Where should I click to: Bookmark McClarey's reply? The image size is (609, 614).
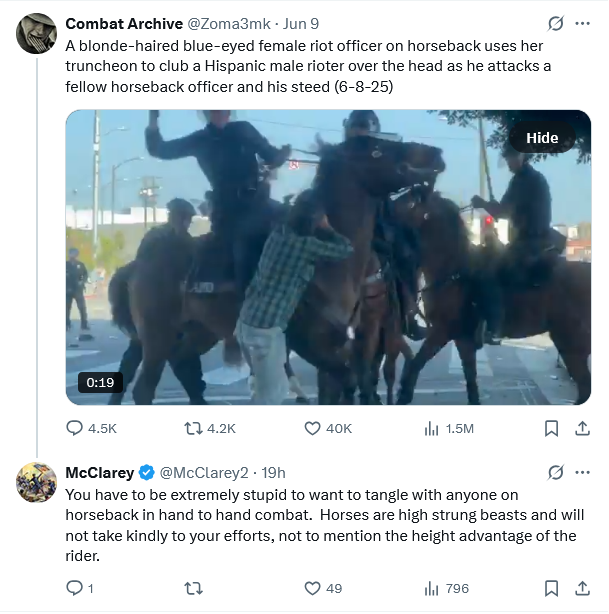550,588
